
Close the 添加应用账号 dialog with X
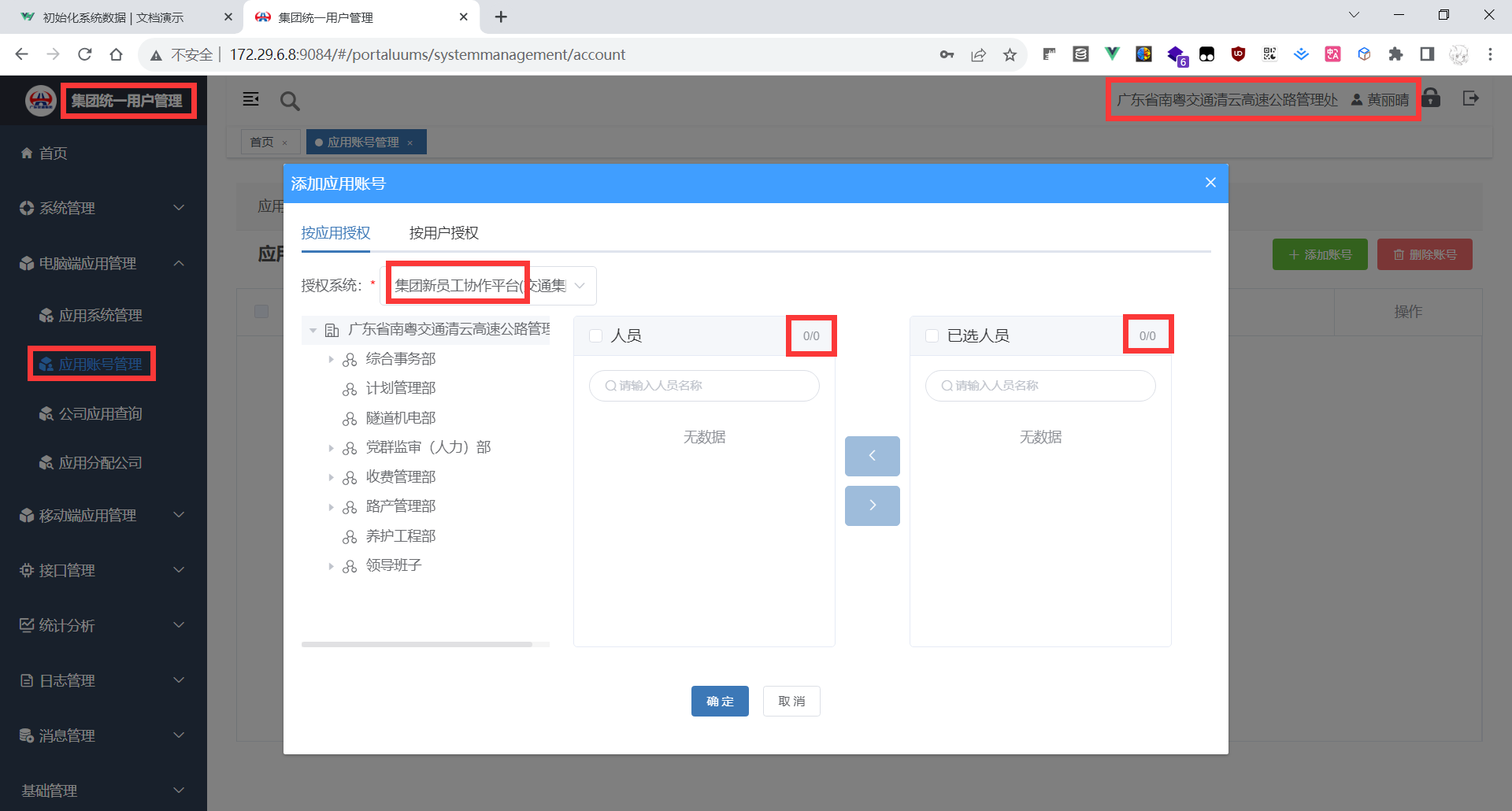click(1210, 183)
